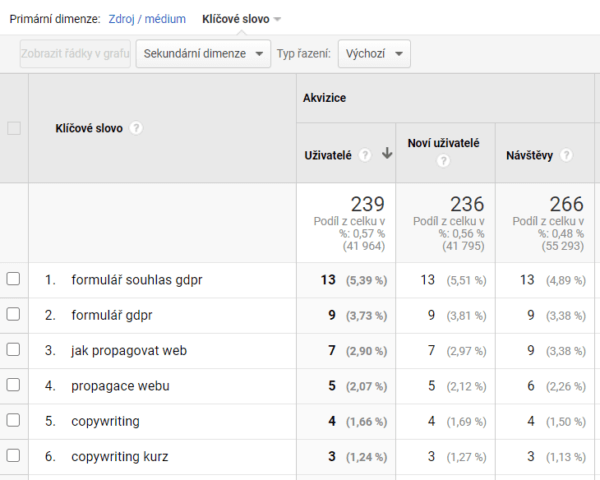Click help icon beside Uživatelé column
The height and width of the screenshot is (480, 600).
(365, 155)
